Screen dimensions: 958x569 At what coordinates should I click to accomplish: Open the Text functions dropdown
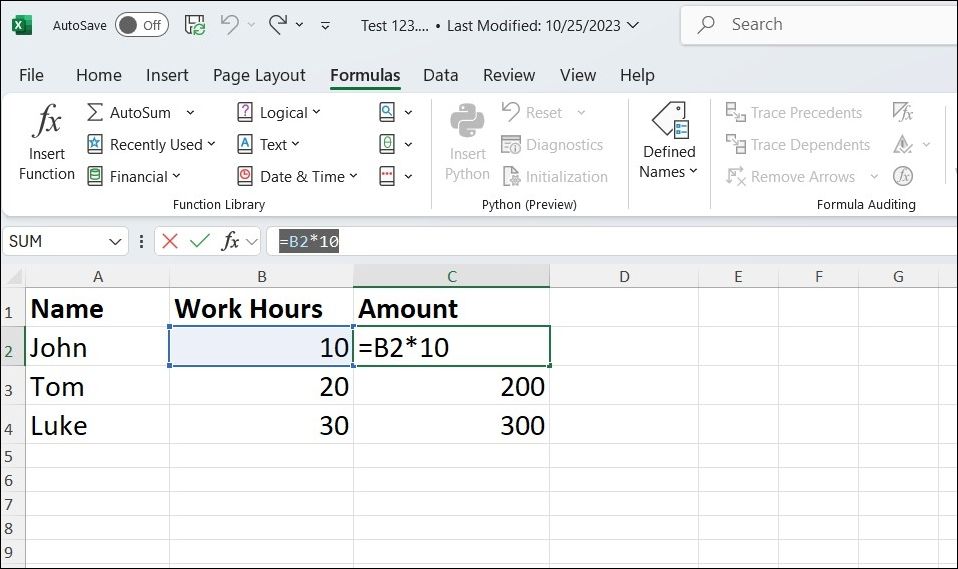pyautogui.click(x=268, y=145)
